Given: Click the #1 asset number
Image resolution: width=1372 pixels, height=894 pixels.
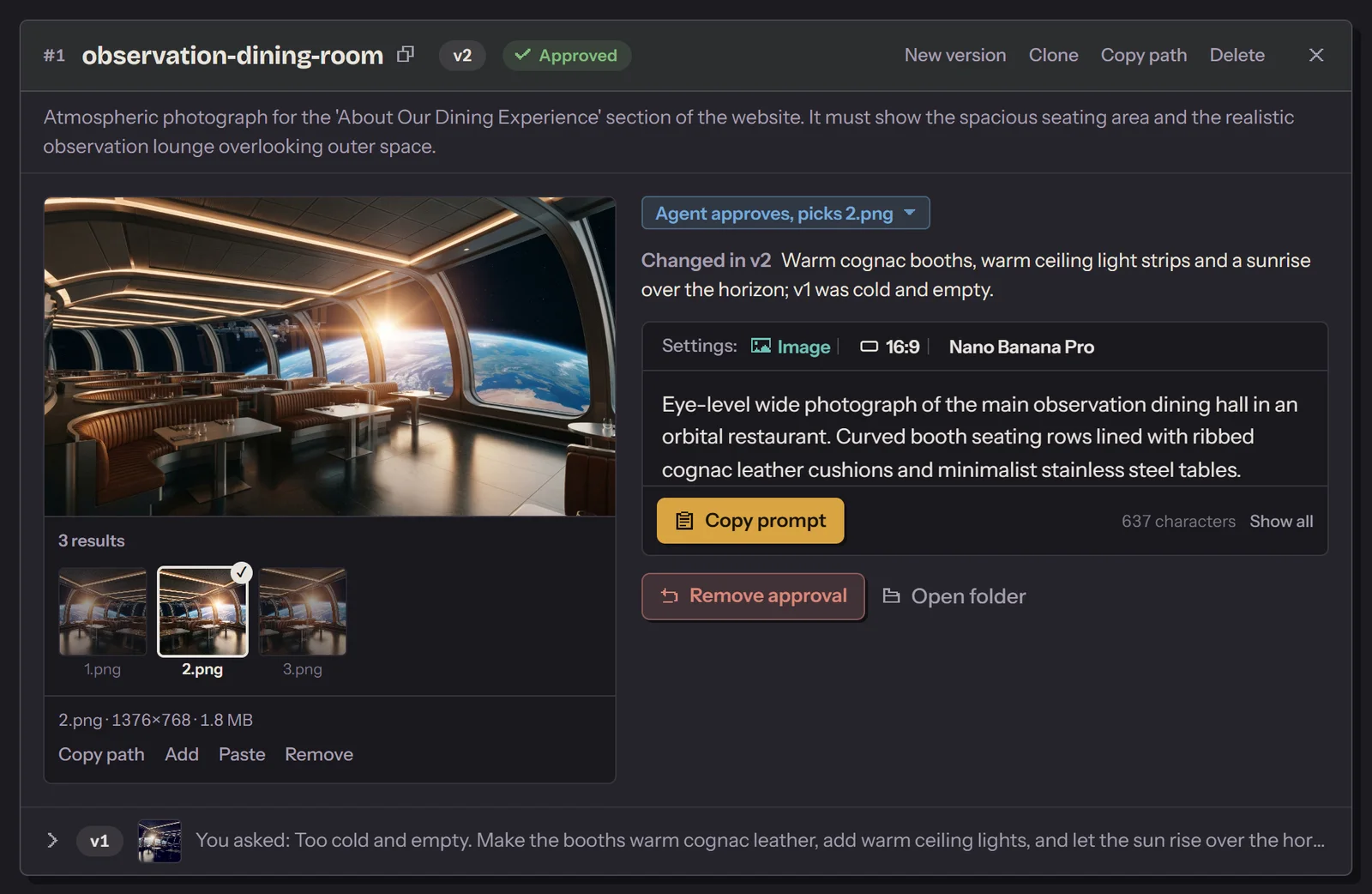Looking at the screenshot, I should 54,56.
